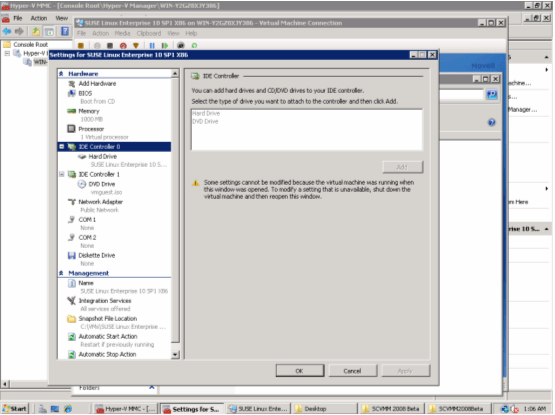The image size is (555, 415).
Task: Select the Processor icon
Action: click(x=71, y=129)
